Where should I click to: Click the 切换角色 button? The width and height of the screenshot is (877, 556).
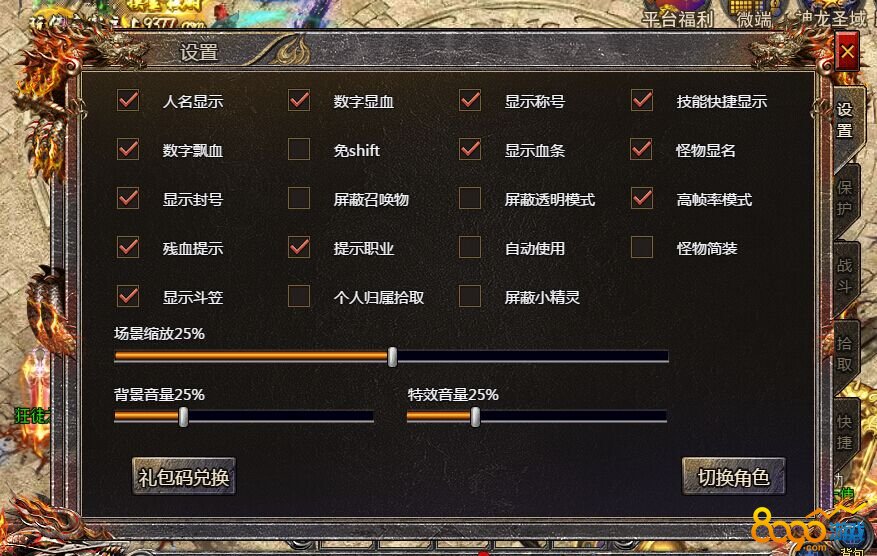733,477
